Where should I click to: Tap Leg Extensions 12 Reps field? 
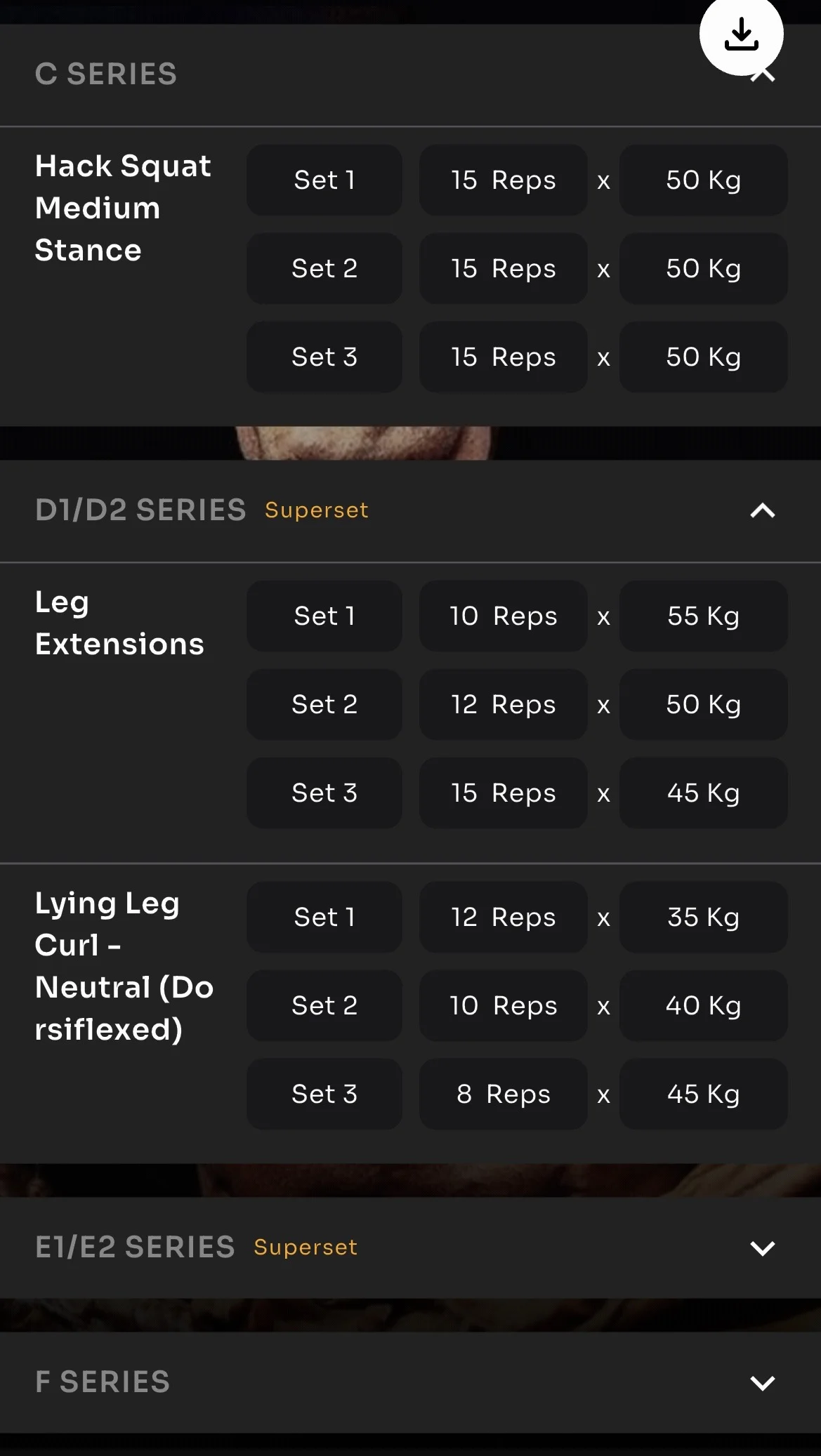pos(503,705)
